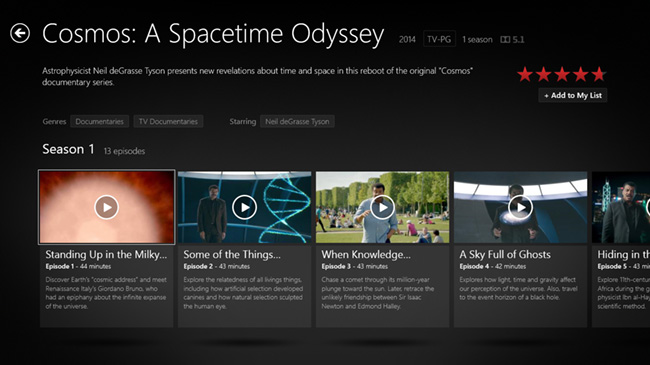650x365 pixels.
Task: Click the Episode 1 description about Giordano Bruno
Action: click(x=106, y=293)
